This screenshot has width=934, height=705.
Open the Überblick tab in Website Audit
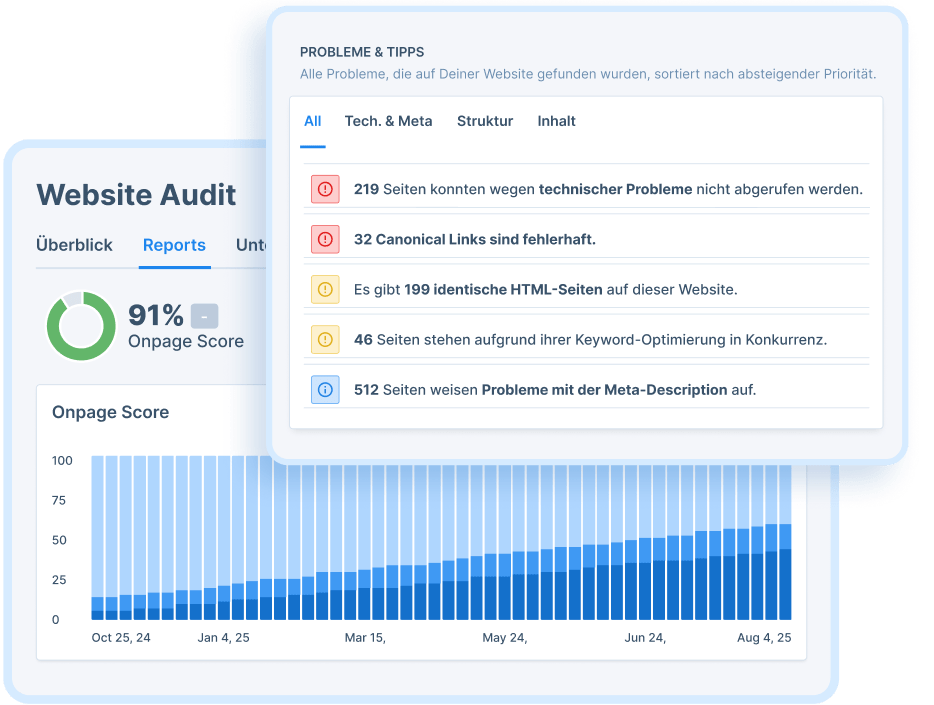point(74,245)
